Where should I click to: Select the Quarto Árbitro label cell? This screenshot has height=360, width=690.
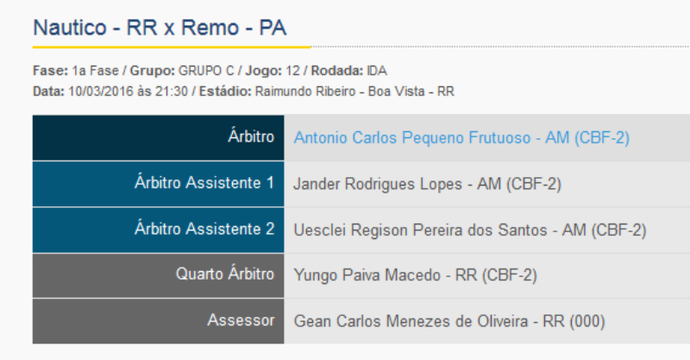click(158, 276)
